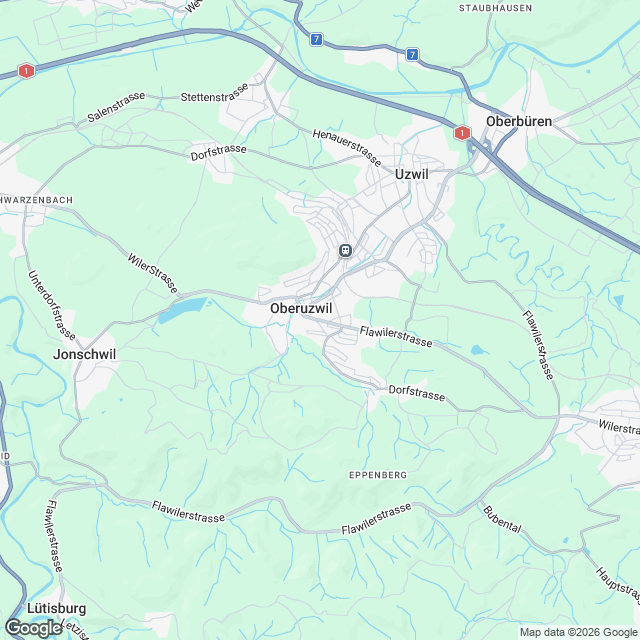Click the red route 1 shield at the left edge
Viewport: 640px width, 640px height.
point(26,71)
